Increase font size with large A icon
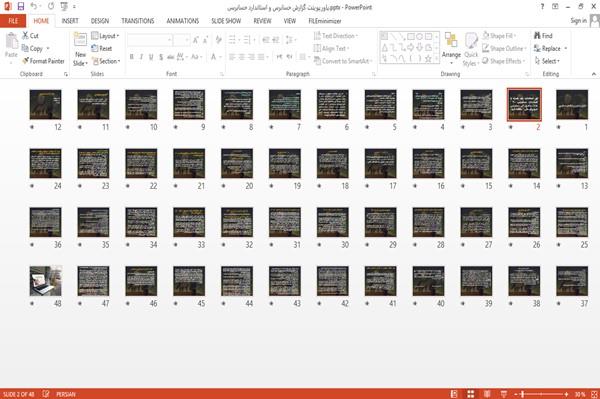The image size is (600, 399). tap(196, 40)
